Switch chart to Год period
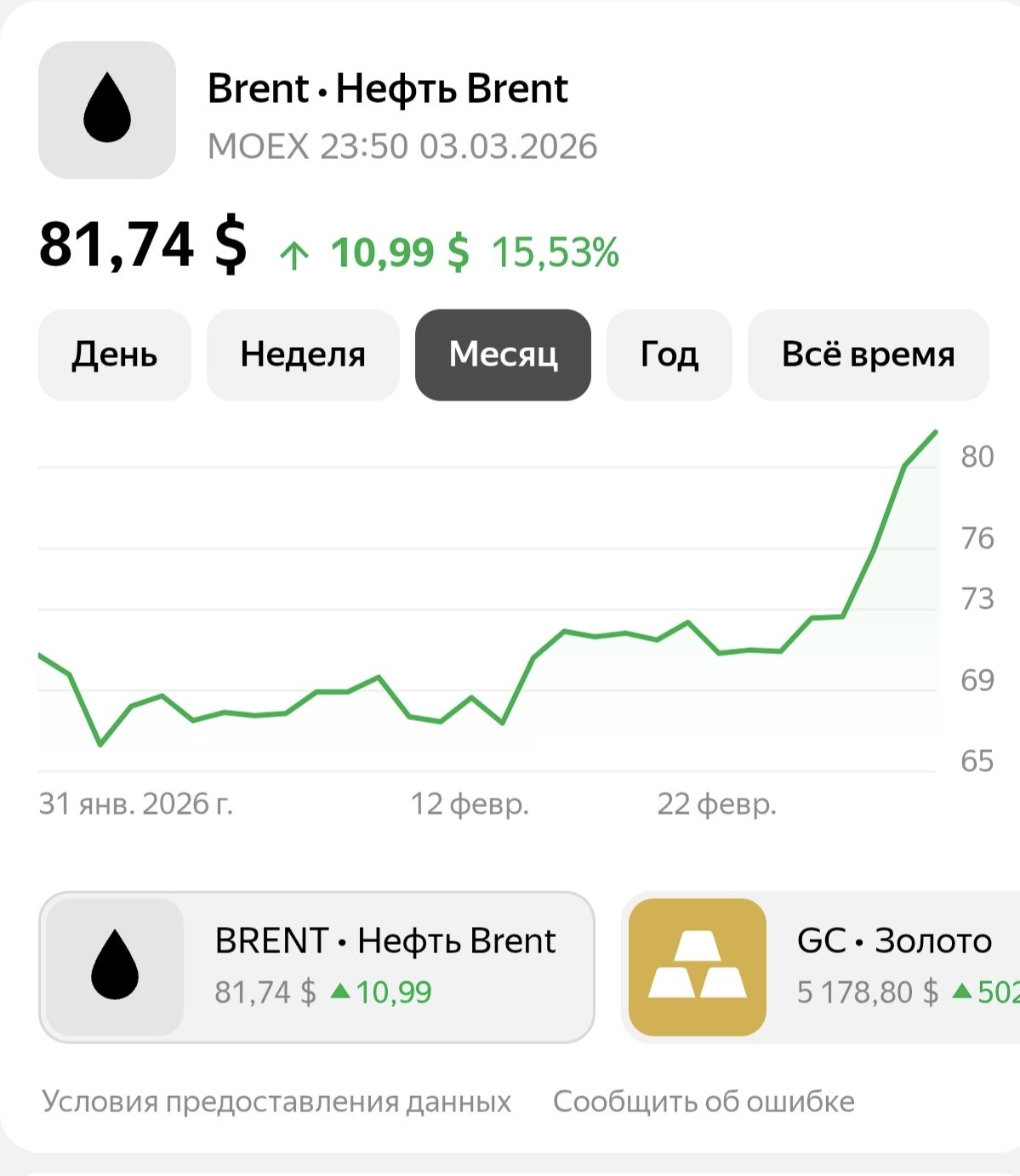Screen dimensions: 1020x1176 [x=670, y=355]
